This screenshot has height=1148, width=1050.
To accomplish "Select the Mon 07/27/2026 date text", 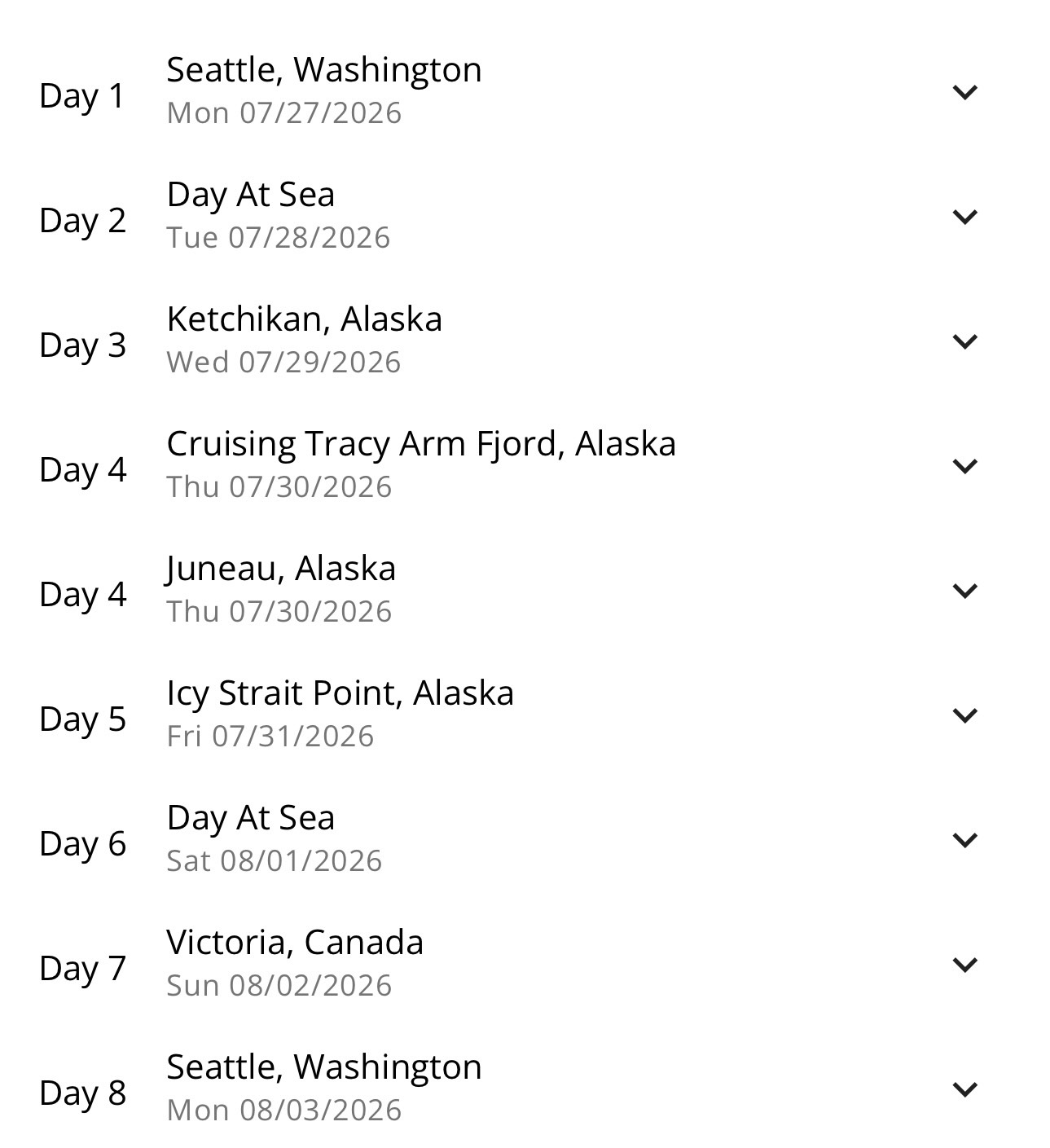I will pyautogui.click(x=283, y=113).
